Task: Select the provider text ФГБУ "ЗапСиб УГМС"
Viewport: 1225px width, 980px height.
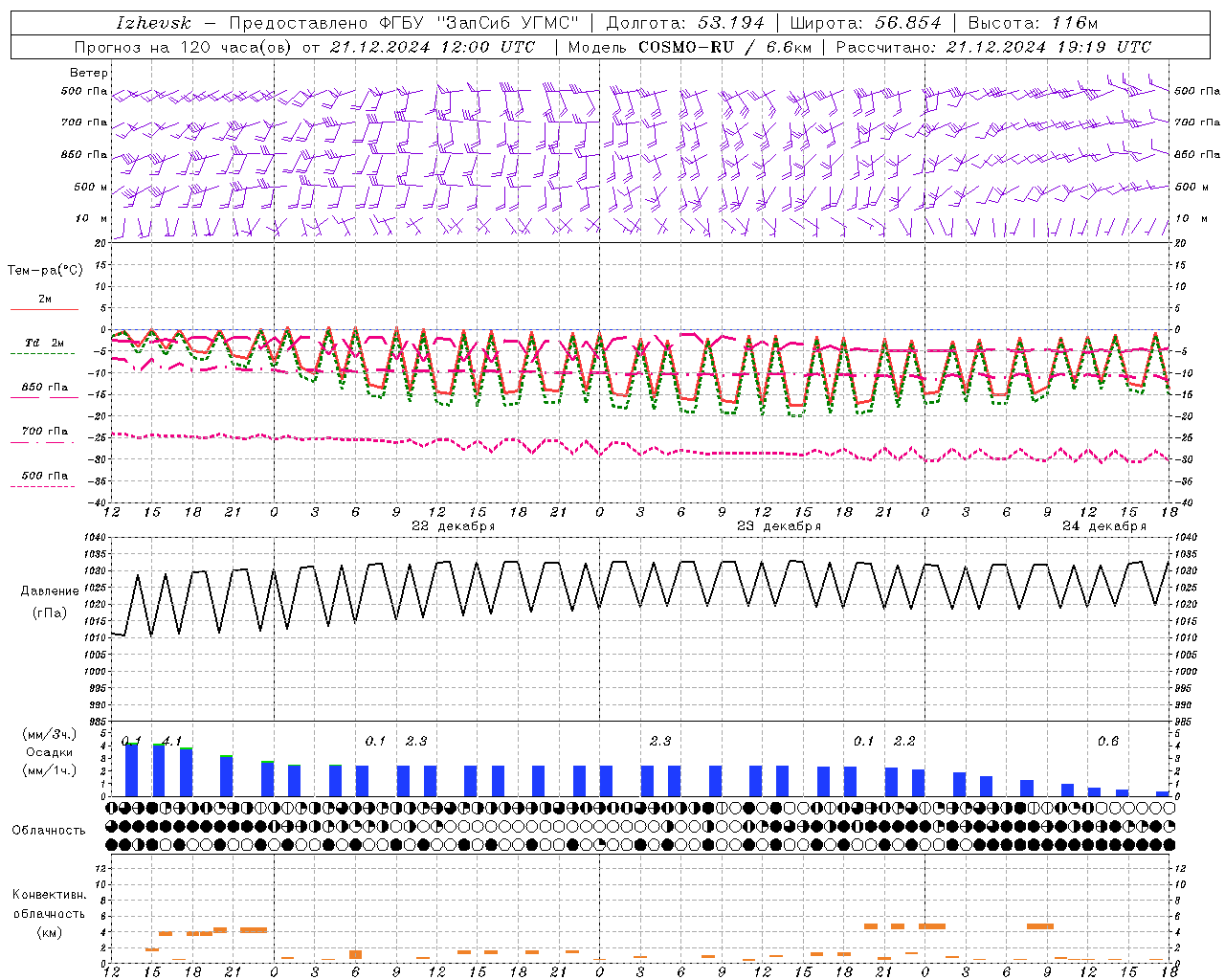Action: tap(478, 23)
